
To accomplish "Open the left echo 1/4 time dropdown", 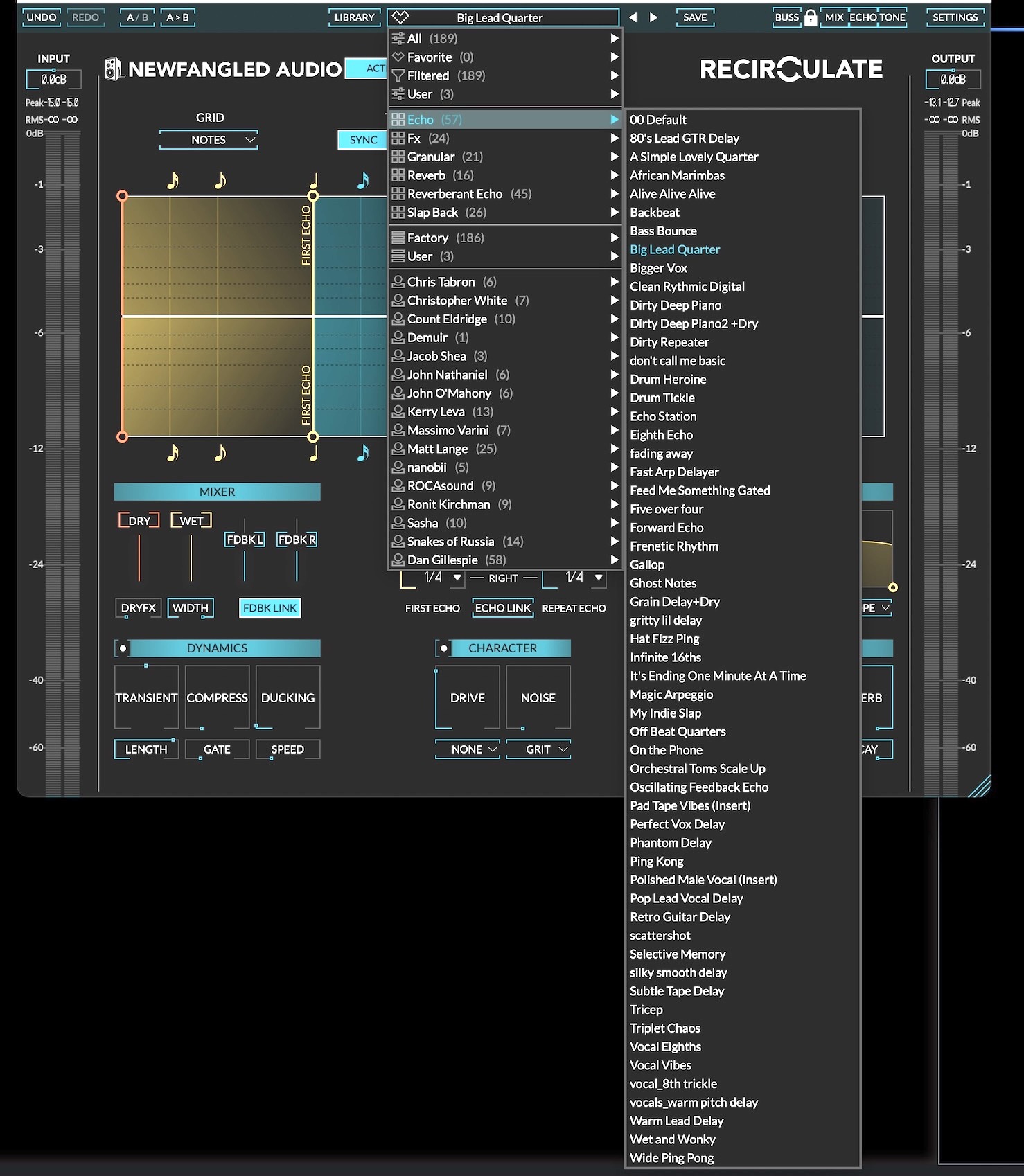I will pos(433,578).
